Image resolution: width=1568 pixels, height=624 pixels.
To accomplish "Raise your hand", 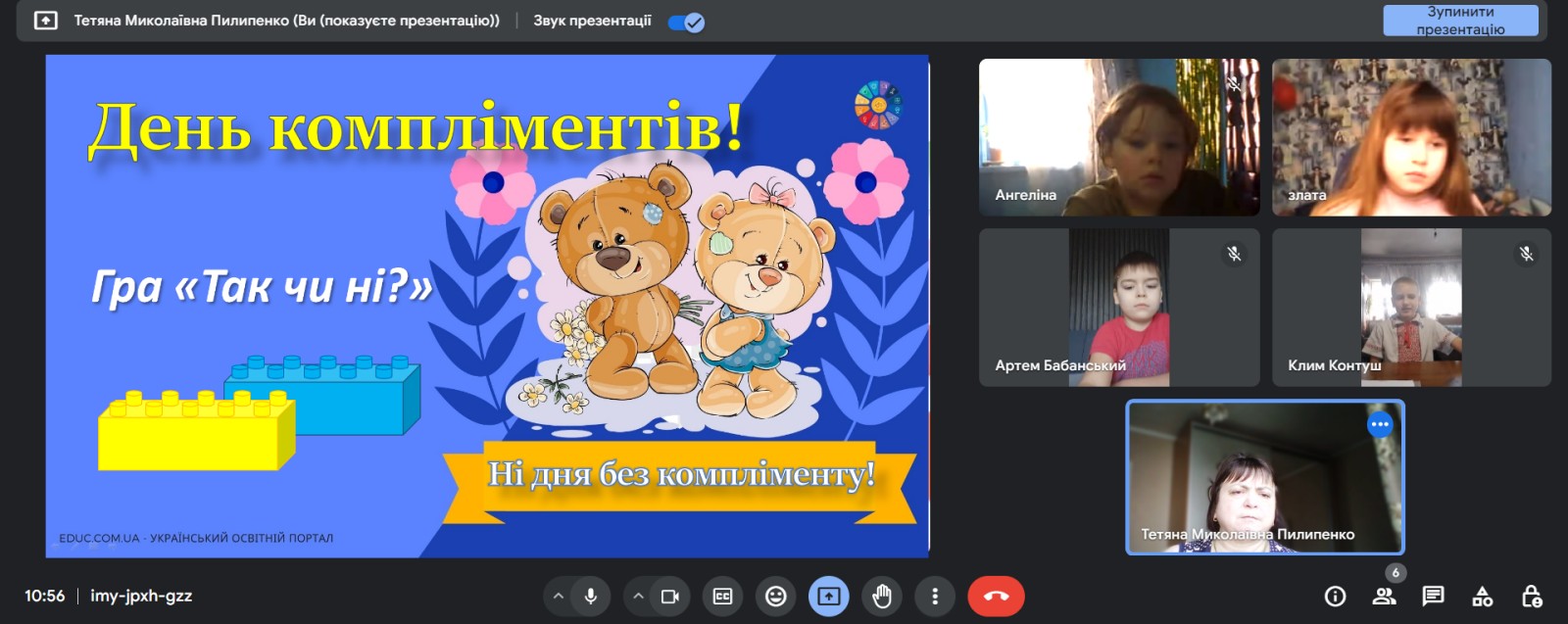I will [x=882, y=596].
